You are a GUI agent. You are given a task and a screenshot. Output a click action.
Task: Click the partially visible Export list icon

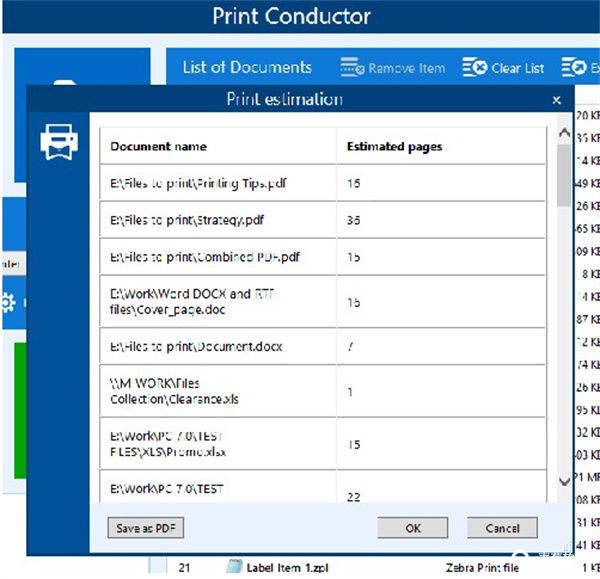[x=574, y=68]
